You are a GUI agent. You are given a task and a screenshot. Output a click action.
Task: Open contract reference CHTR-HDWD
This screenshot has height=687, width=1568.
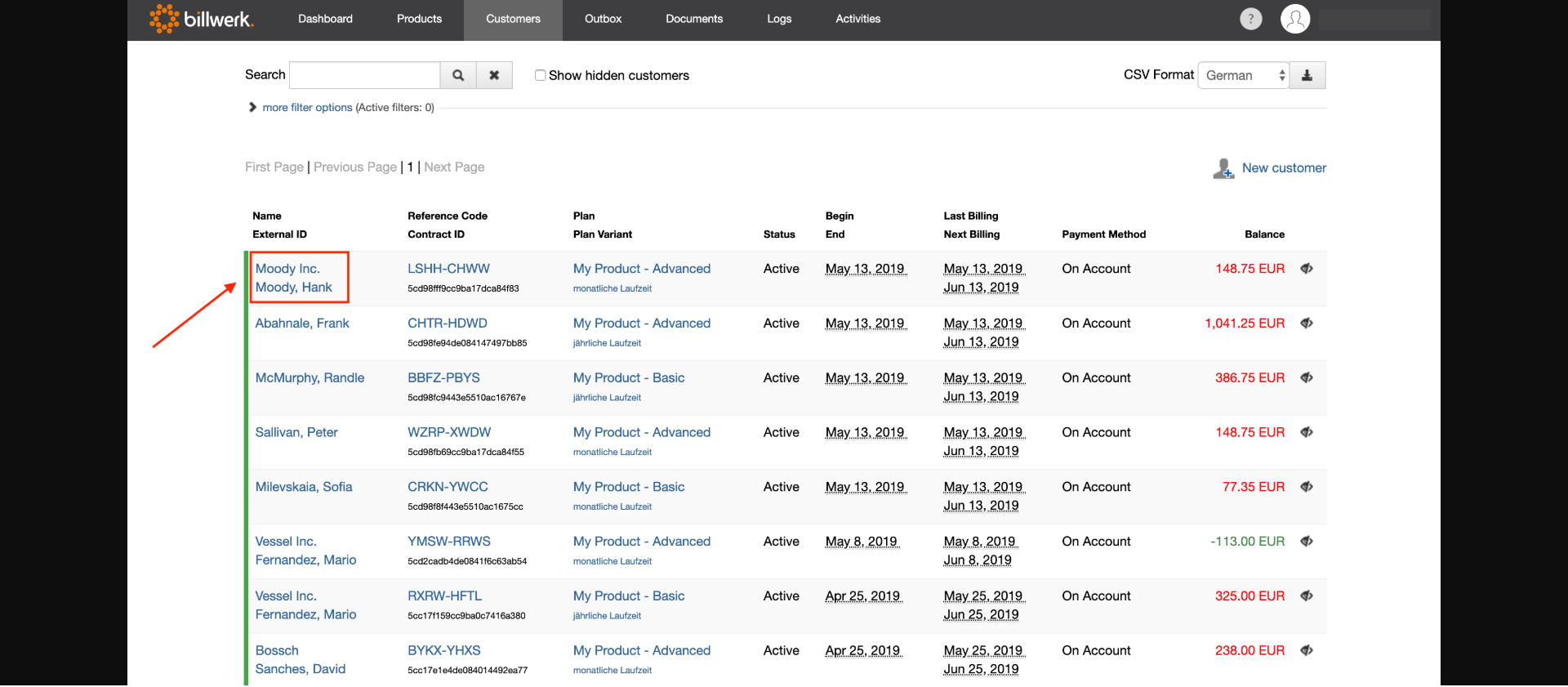coord(448,323)
